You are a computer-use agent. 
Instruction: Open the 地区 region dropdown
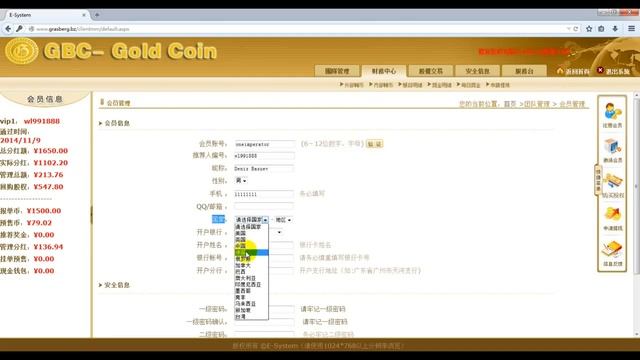click(x=283, y=220)
